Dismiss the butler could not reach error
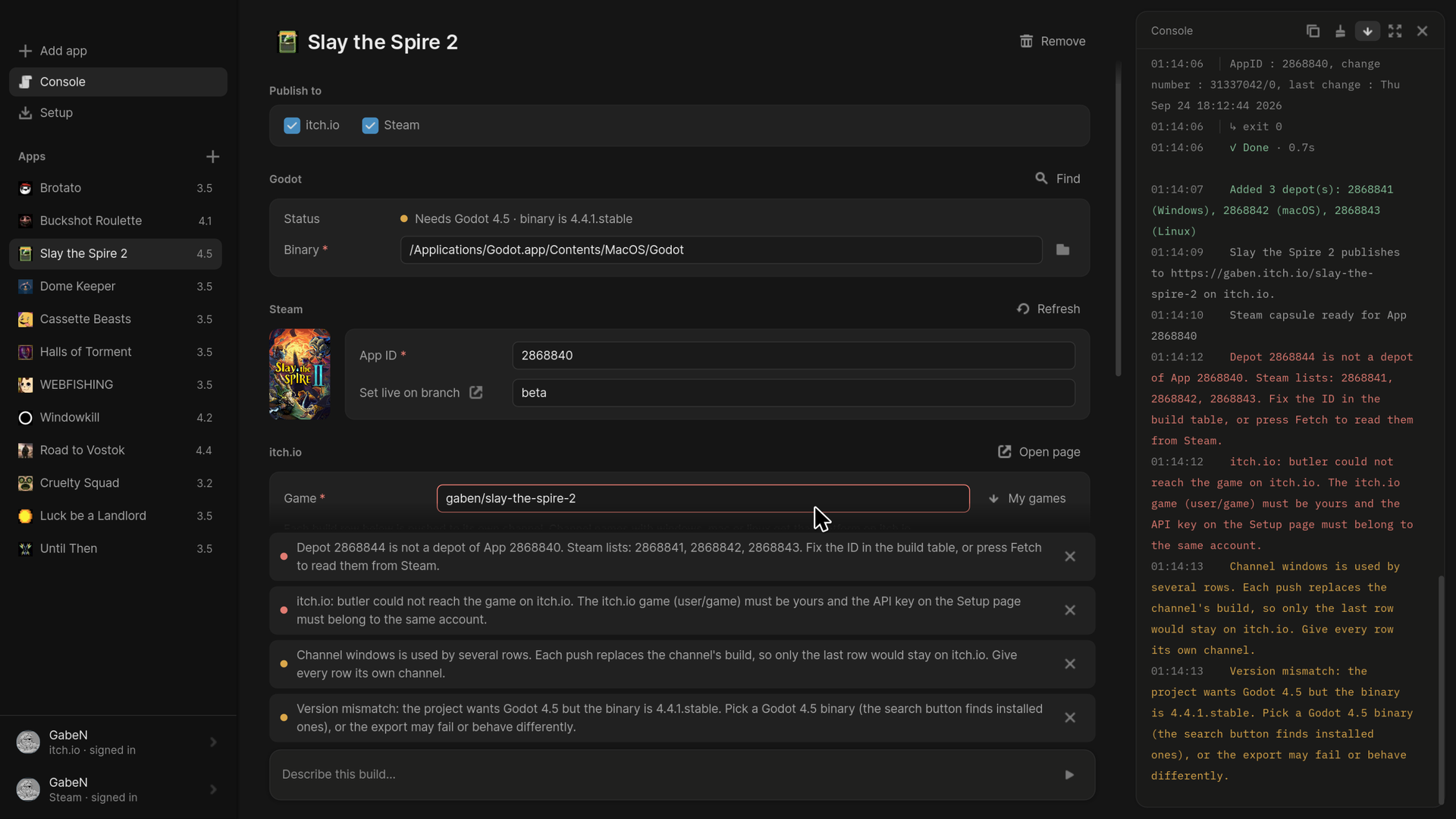Image resolution: width=1456 pixels, height=819 pixels. (1070, 610)
